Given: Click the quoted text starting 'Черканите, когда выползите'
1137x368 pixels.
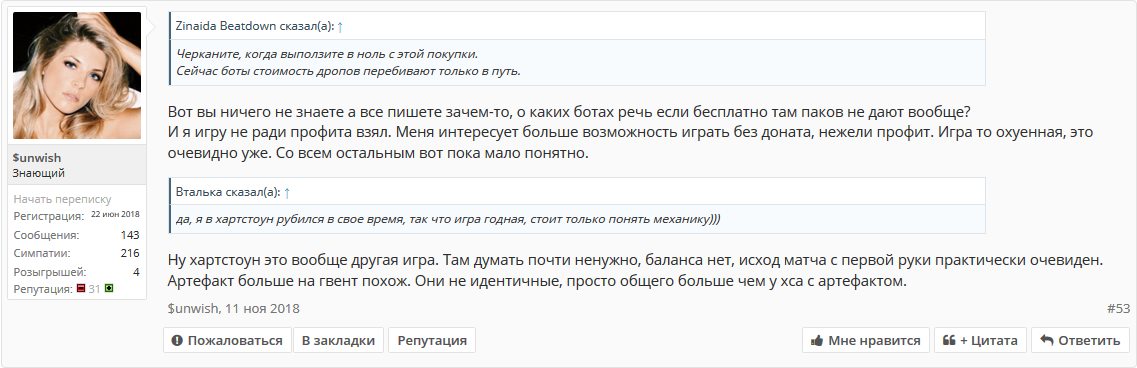Looking at the screenshot, I should (327, 54).
